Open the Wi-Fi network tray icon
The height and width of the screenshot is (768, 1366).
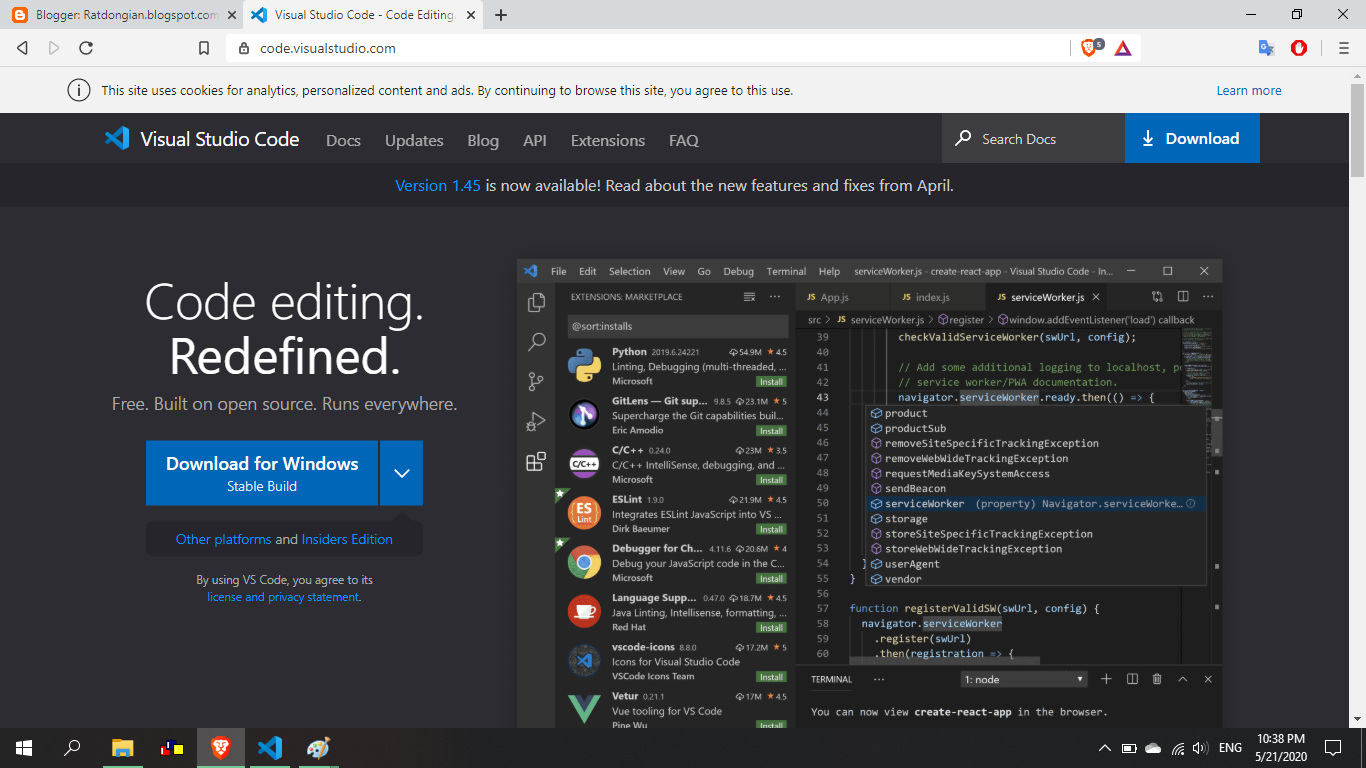pos(1178,748)
